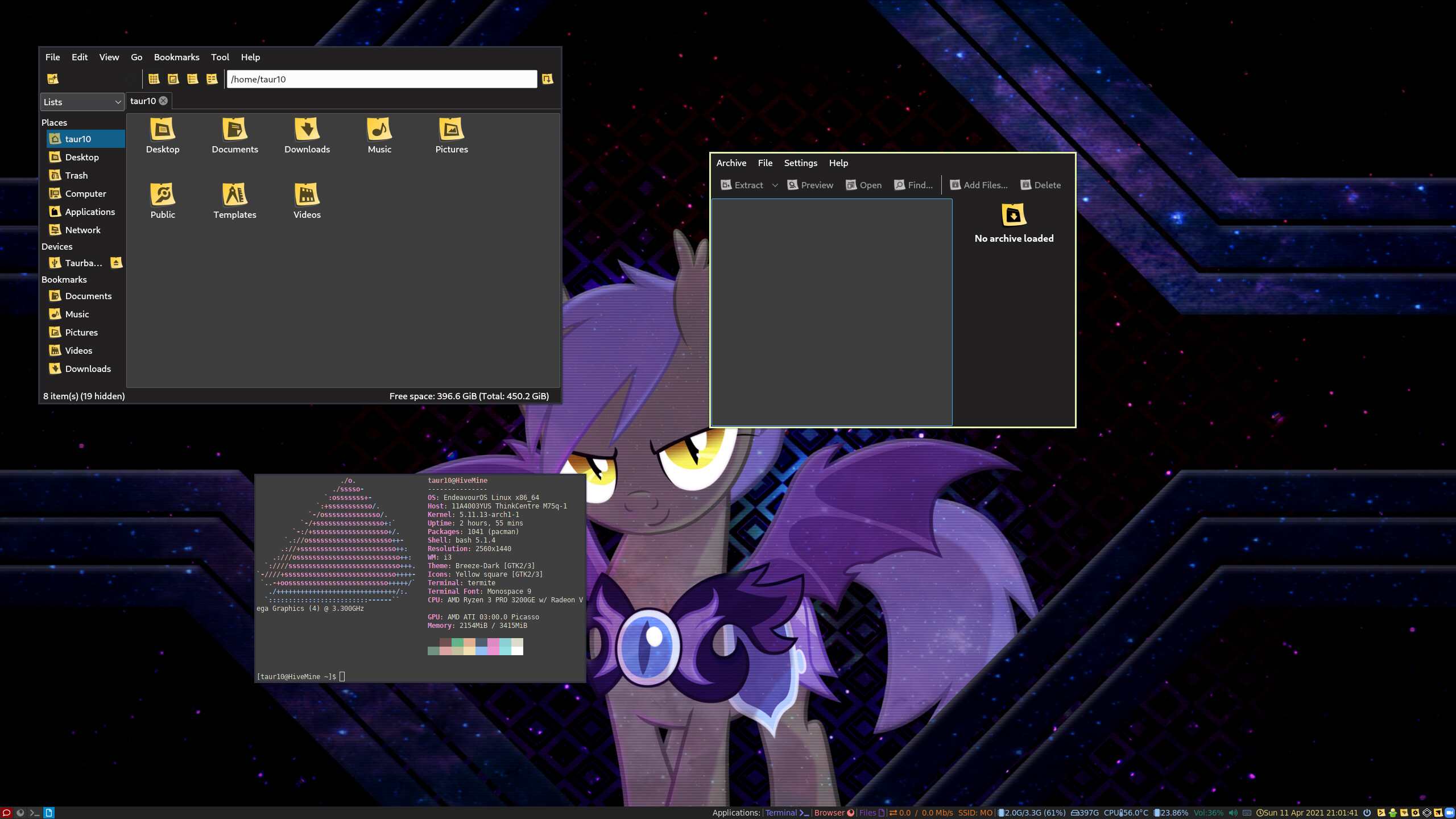Click the Extract button
Screen dimensions: 1456x819
[x=742, y=185]
